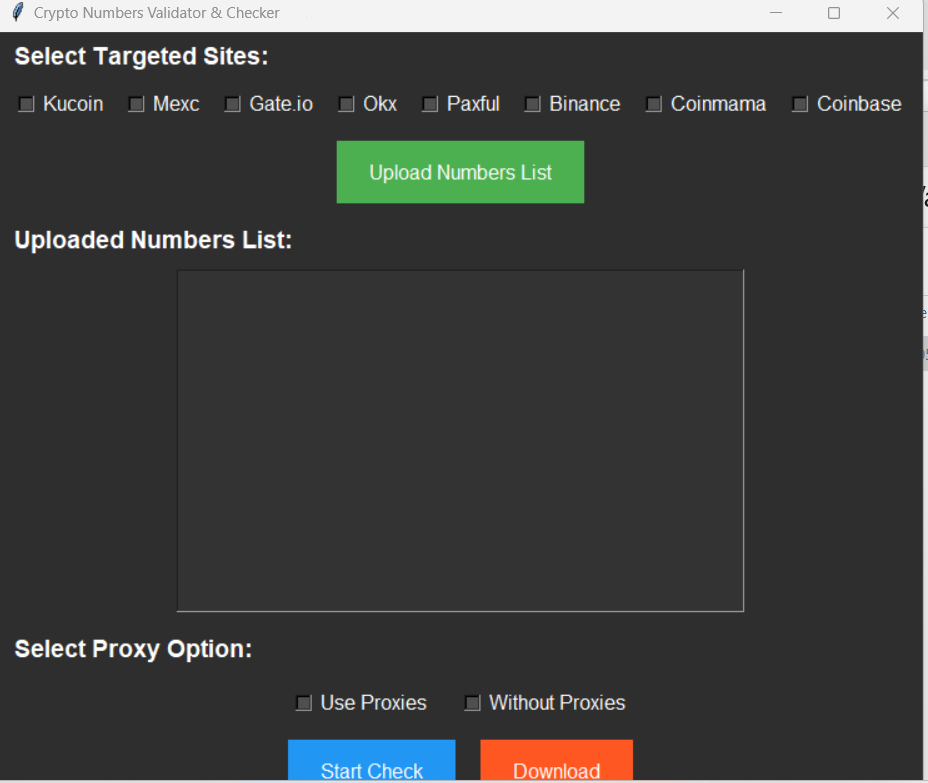Close the Crypto Numbers Validator window
The height and width of the screenshot is (783, 928).
pyautogui.click(x=893, y=13)
